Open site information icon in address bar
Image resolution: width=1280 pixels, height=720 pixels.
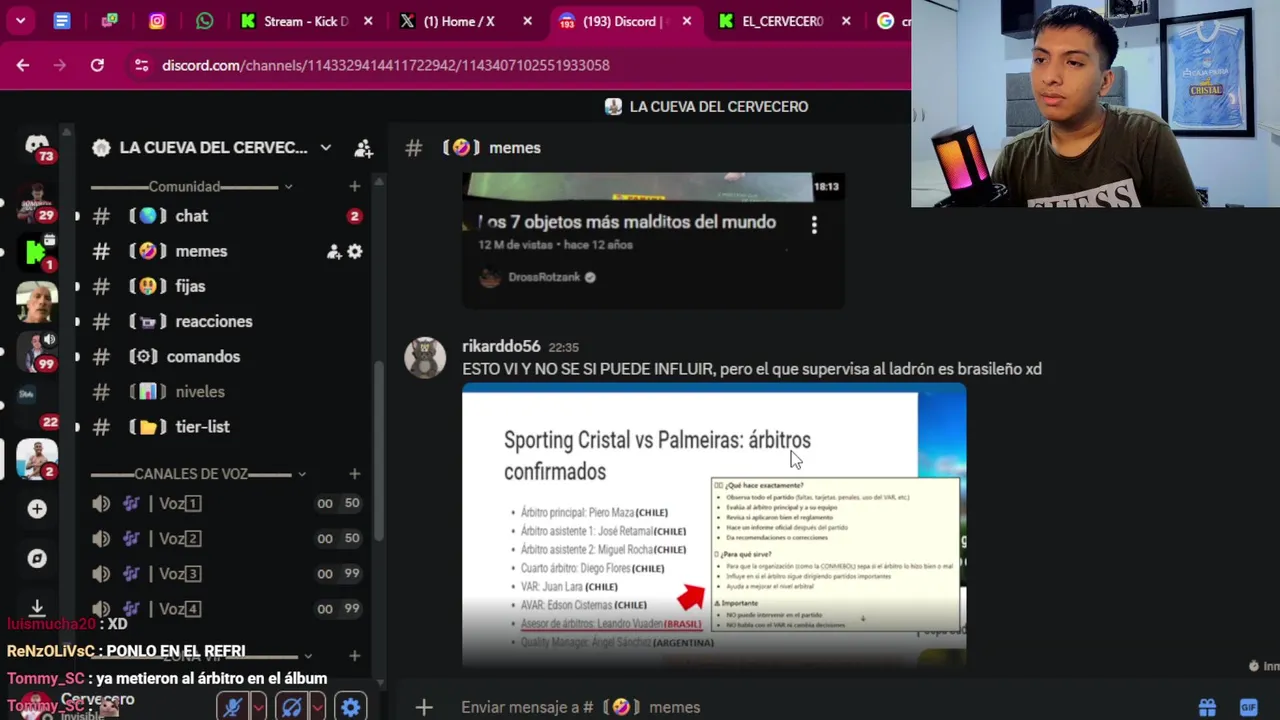point(141,65)
